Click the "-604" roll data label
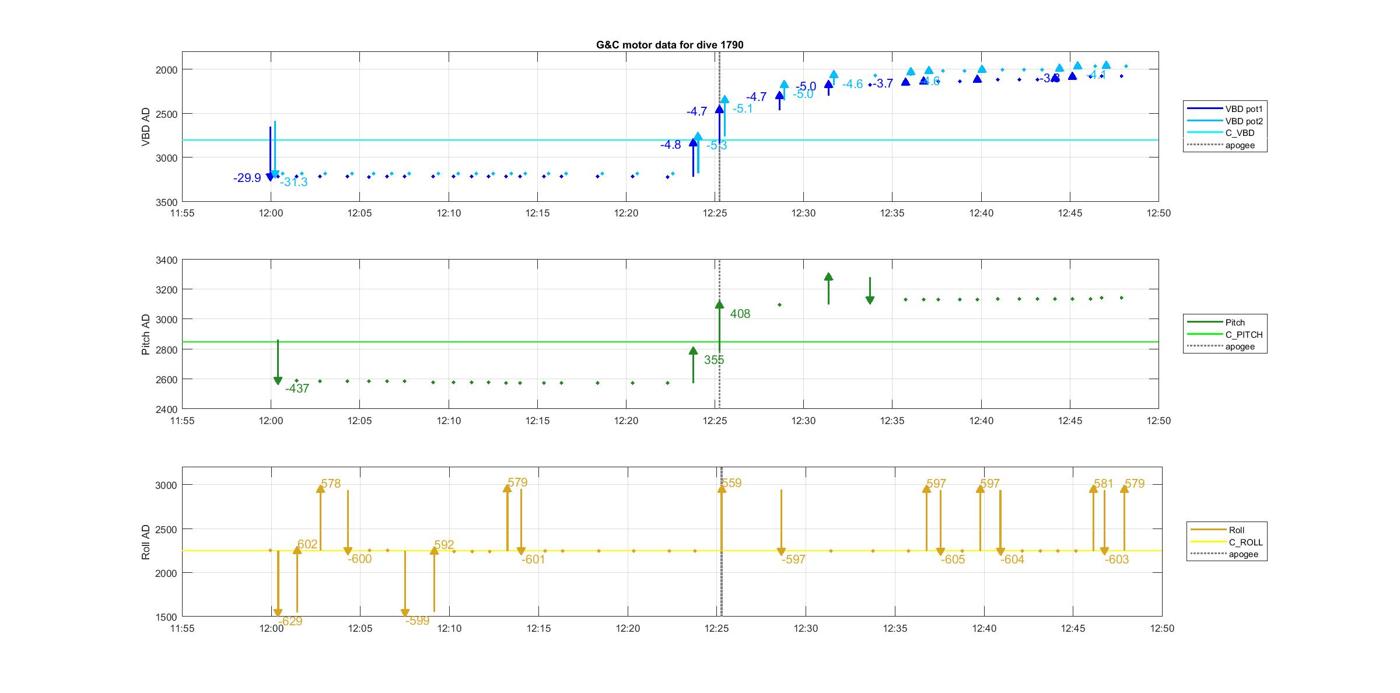 pos(1012,559)
